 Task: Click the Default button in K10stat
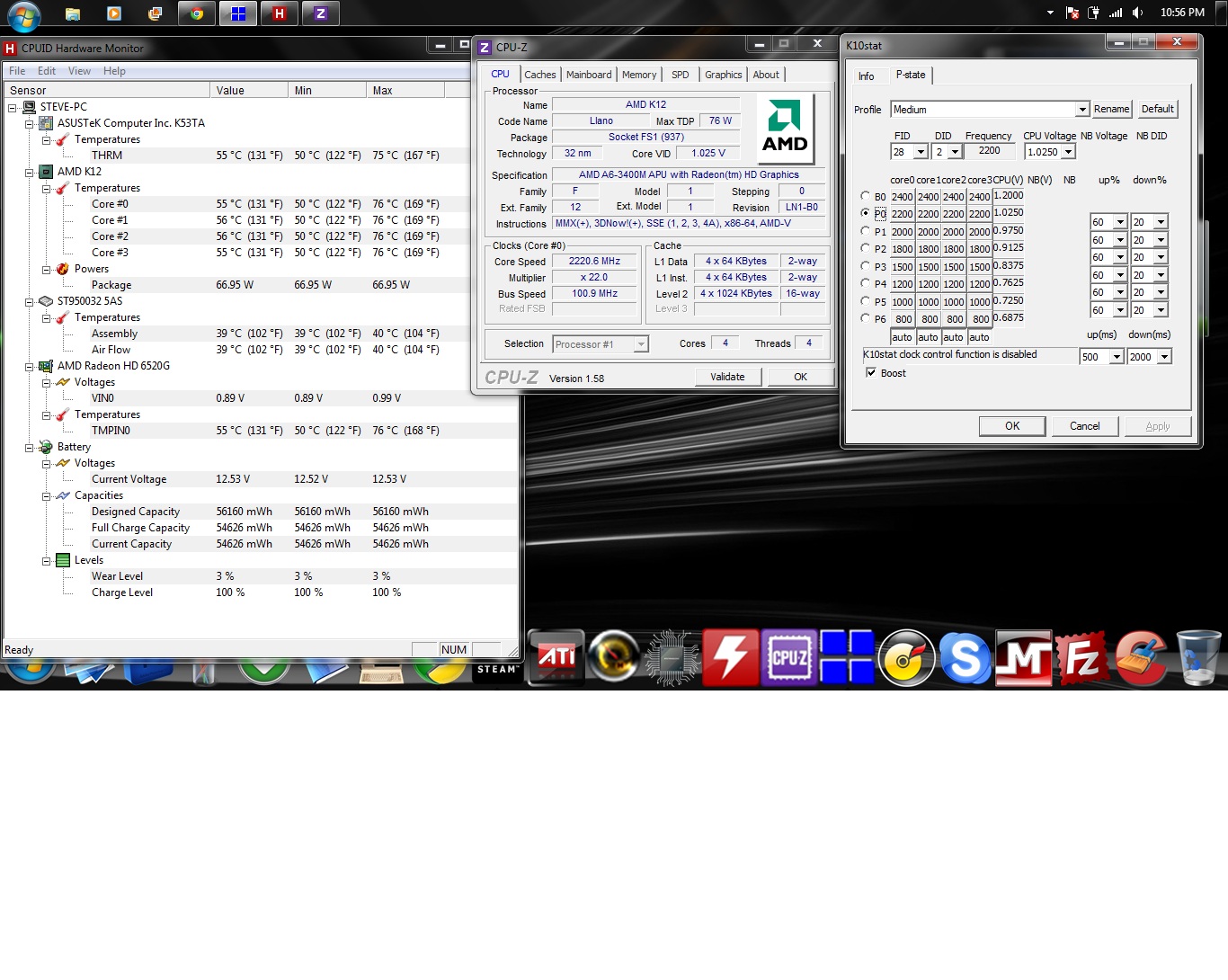[1157, 109]
